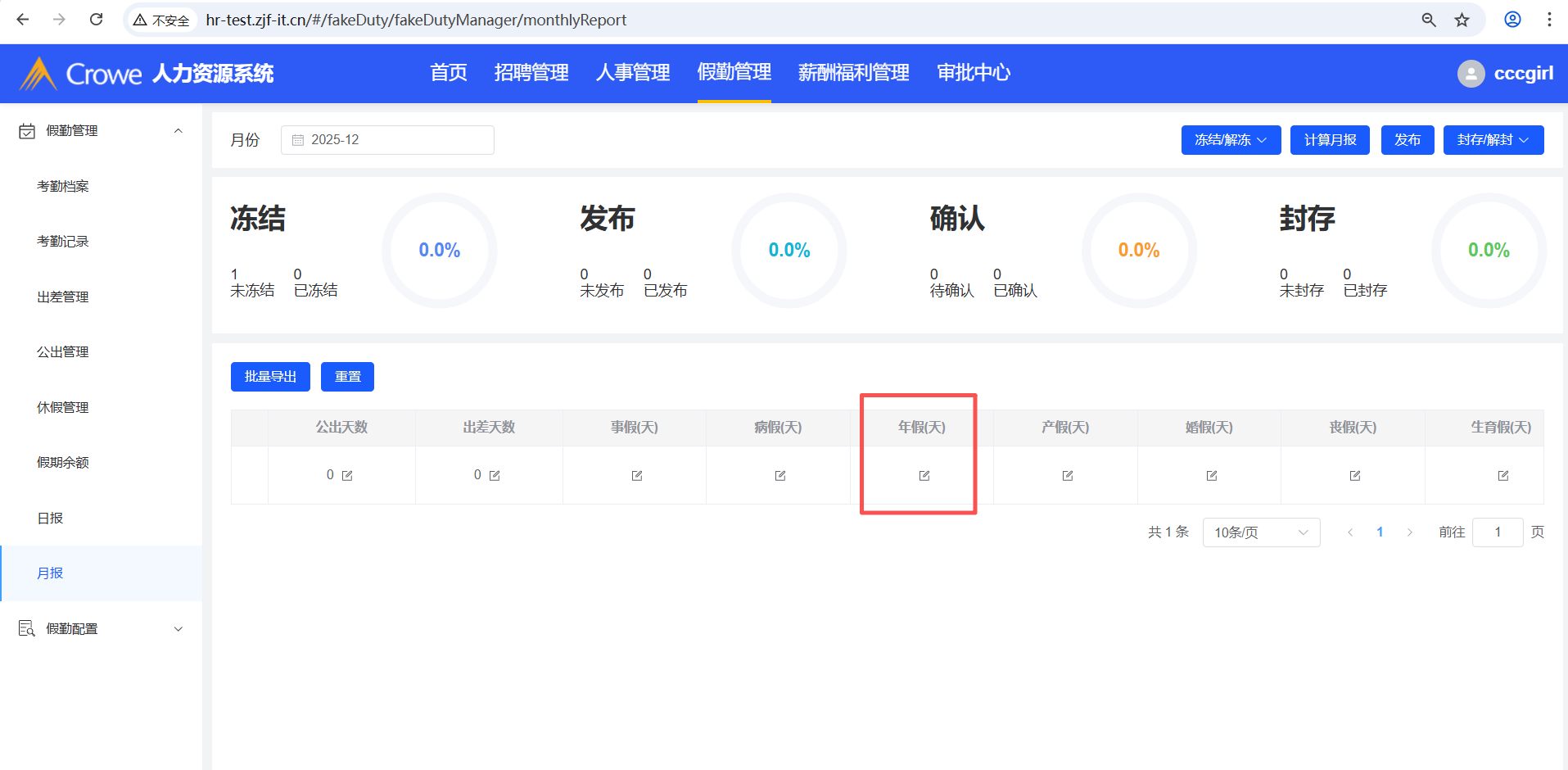Click the 月份 date field showing 2025-12
This screenshot has width=1568, height=770.
(387, 140)
